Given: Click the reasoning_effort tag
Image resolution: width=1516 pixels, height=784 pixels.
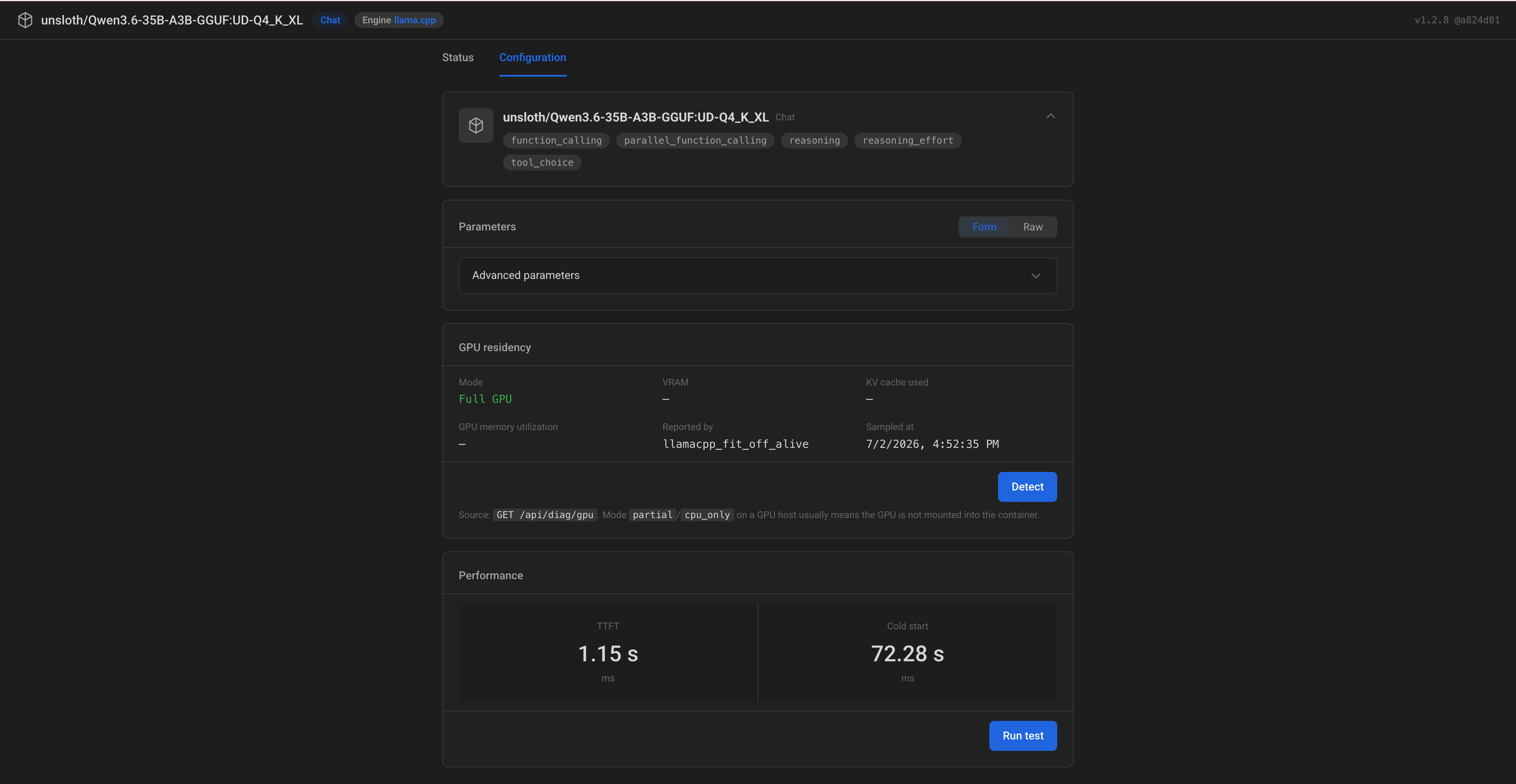Looking at the screenshot, I should pyautogui.click(x=908, y=140).
